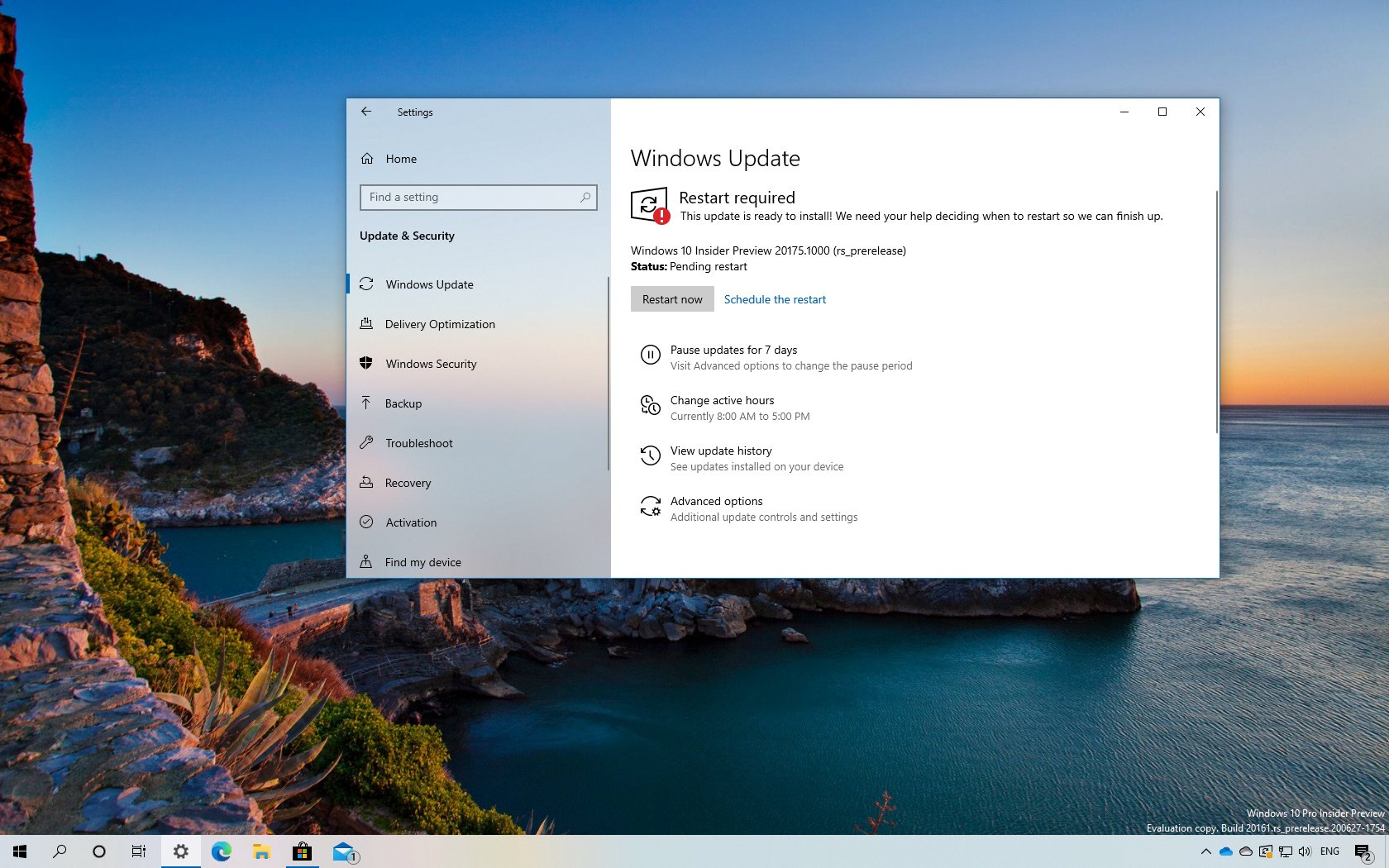This screenshot has height=868, width=1389.
Task: Click the Restart now button
Action: [671, 298]
